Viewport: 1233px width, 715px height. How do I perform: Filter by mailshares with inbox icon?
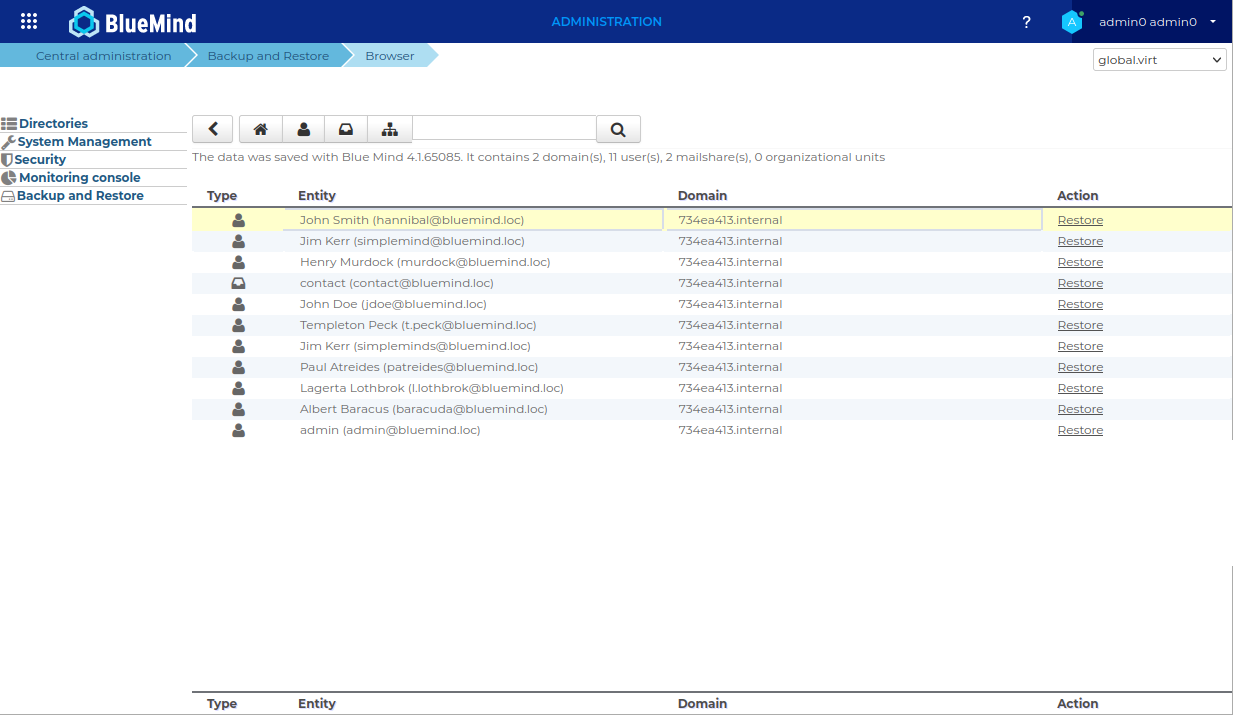346,129
